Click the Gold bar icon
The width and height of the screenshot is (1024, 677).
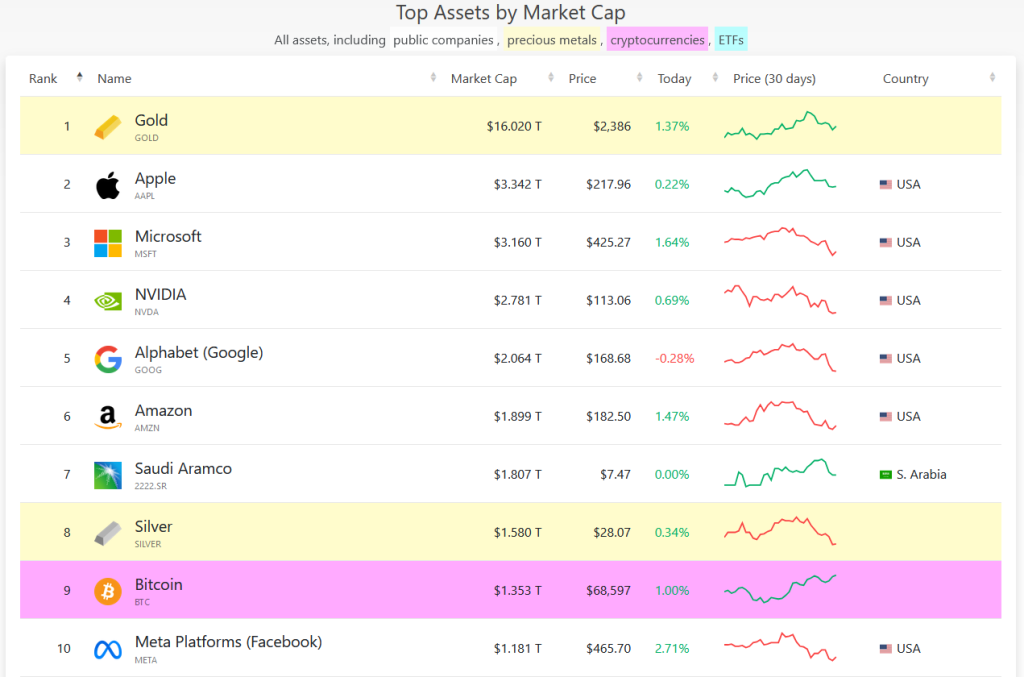coord(108,127)
